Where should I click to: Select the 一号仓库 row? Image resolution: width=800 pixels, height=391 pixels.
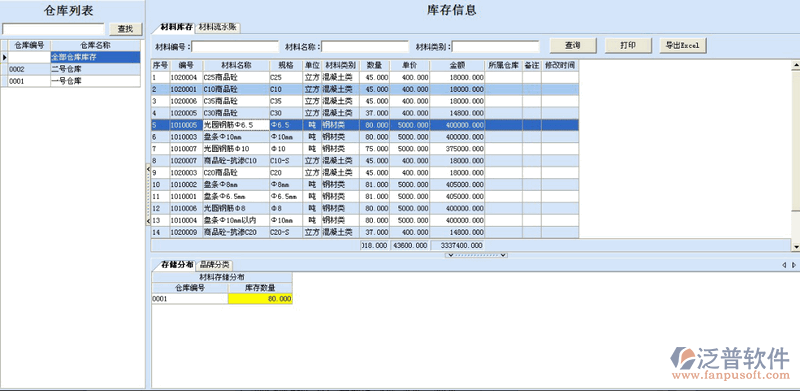(71, 81)
